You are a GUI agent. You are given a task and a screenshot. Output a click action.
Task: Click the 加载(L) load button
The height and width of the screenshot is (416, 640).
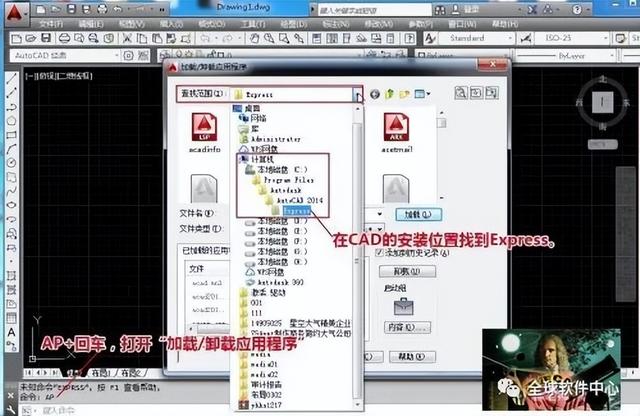(418, 214)
